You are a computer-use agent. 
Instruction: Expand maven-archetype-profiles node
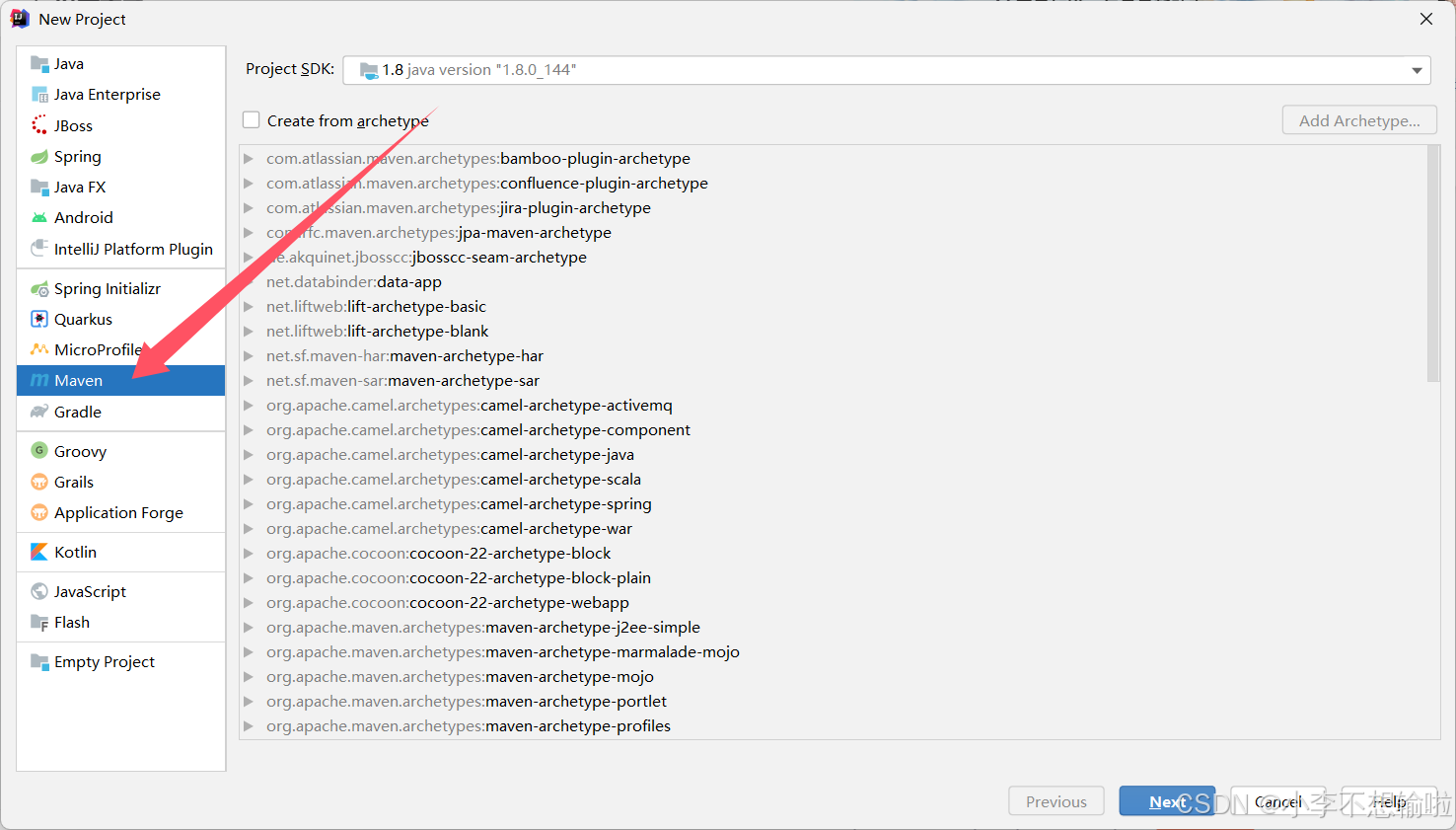point(249,725)
